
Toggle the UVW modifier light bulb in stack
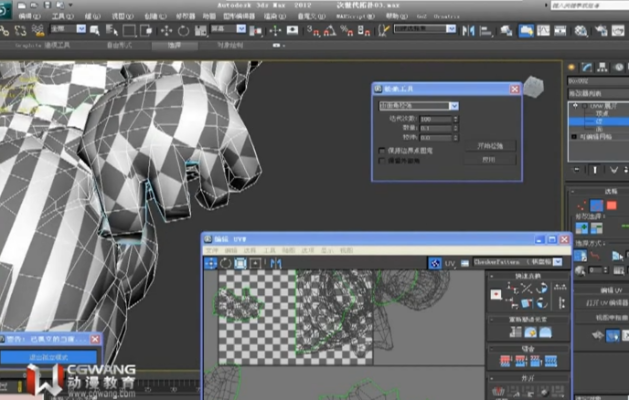tap(584, 106)
